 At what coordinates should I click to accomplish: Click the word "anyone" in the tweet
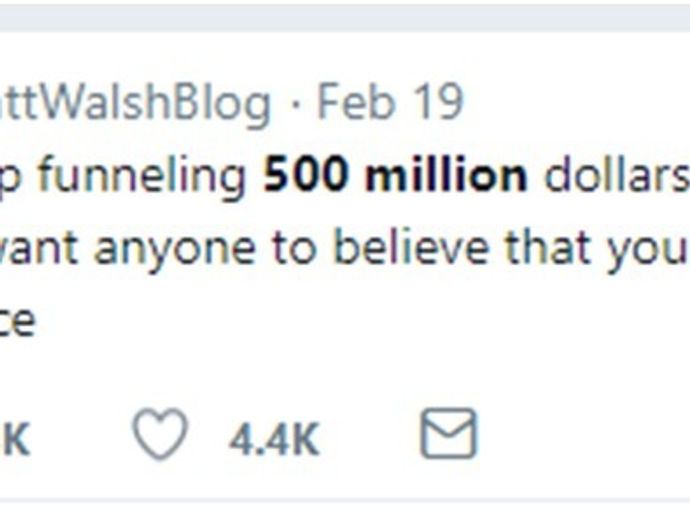coord(177,249)
